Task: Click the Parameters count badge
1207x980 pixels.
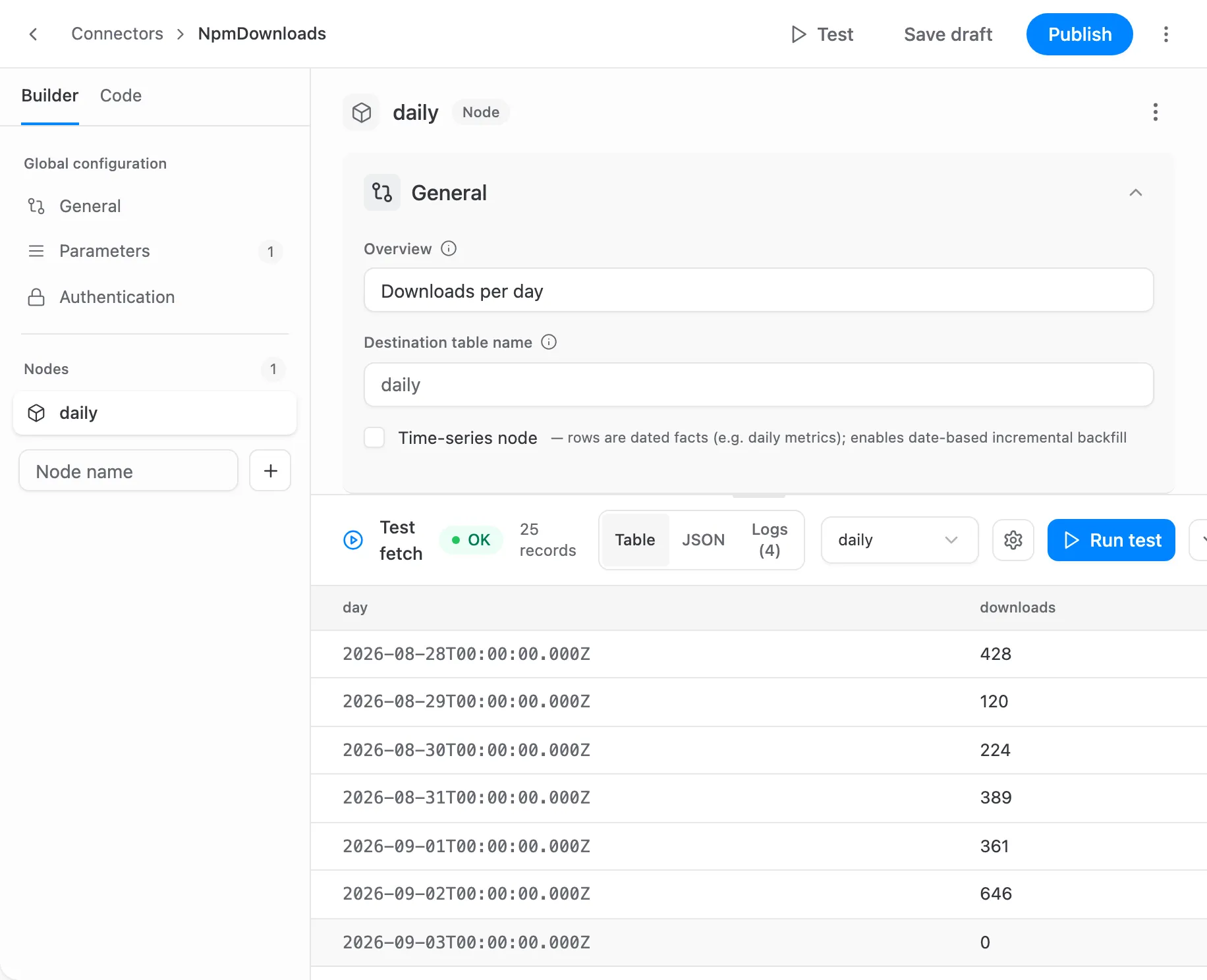Action: pyautogui.click(x=270, y=252)
